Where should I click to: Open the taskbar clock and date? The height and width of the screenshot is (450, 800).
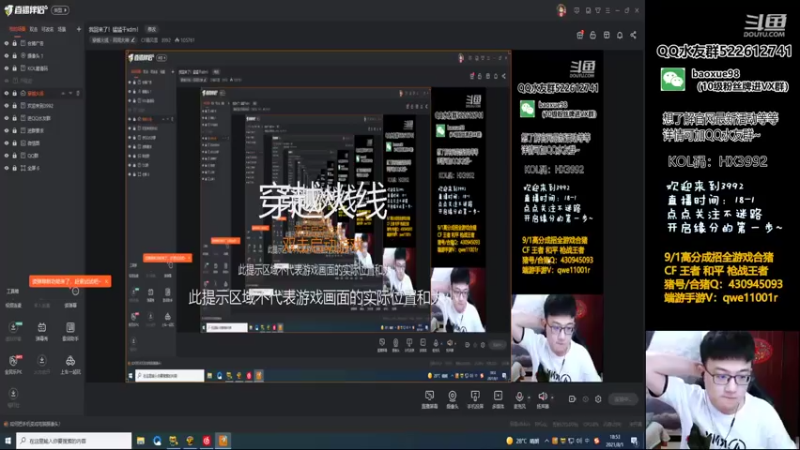(616, 441)
